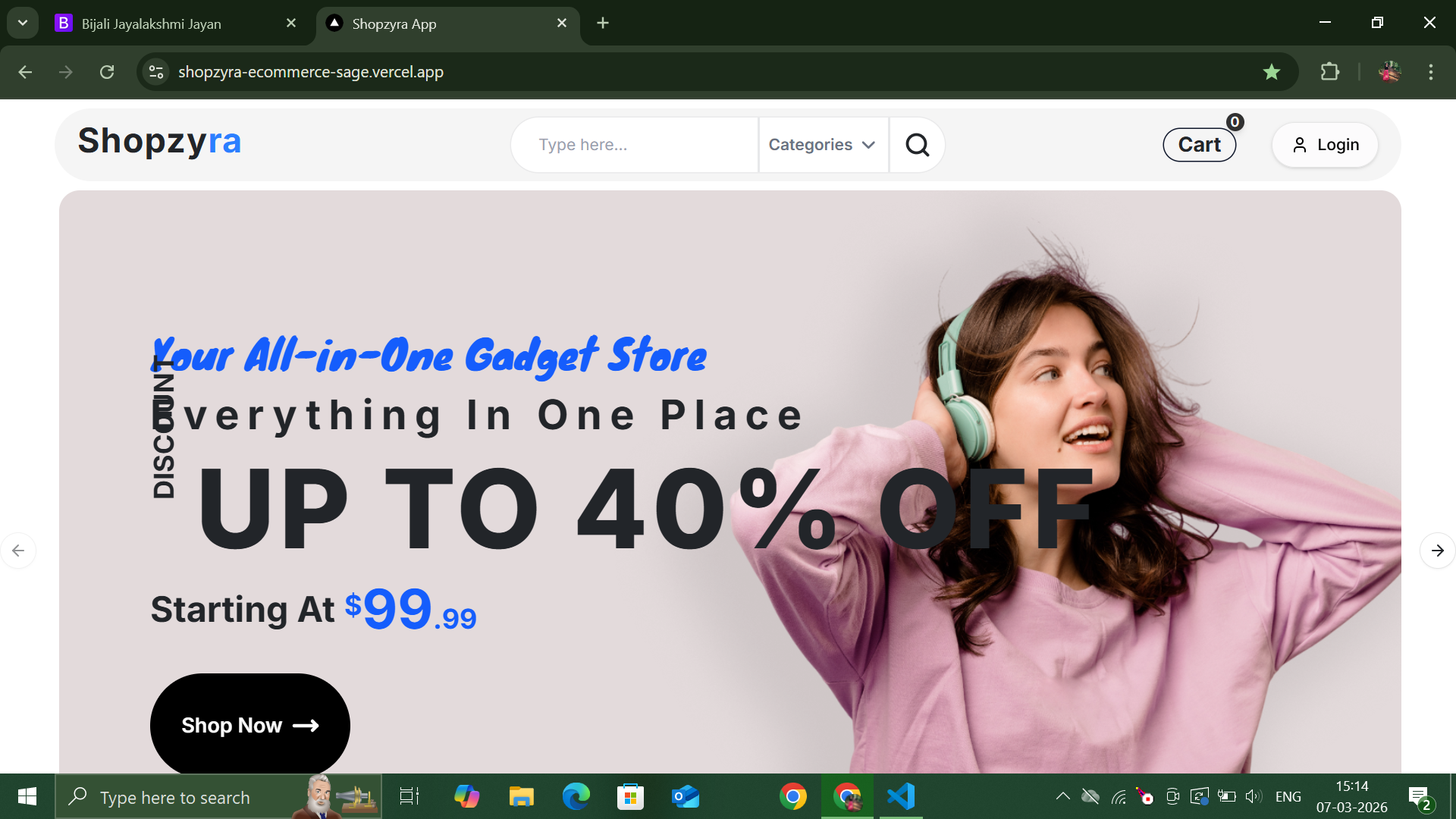The width and height of the screenshot is (1456, 819).
Task: Go to previous carousel slide arrow
Action: click(x=18, y=551)
